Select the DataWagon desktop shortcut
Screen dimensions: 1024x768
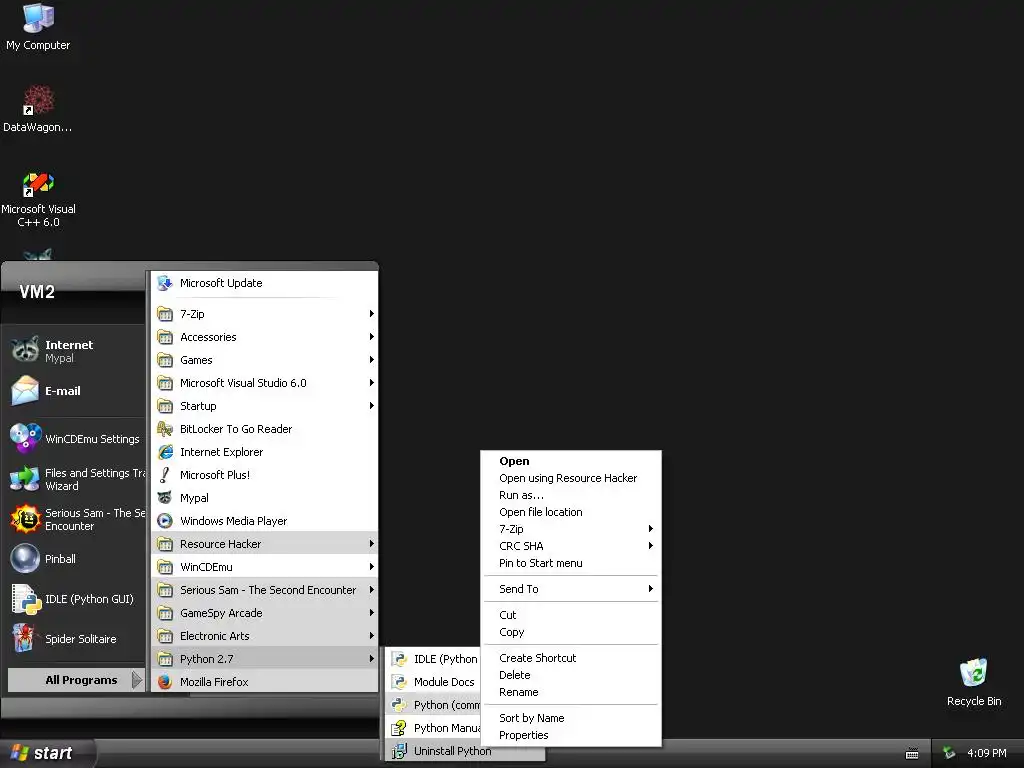click(38, 109)
